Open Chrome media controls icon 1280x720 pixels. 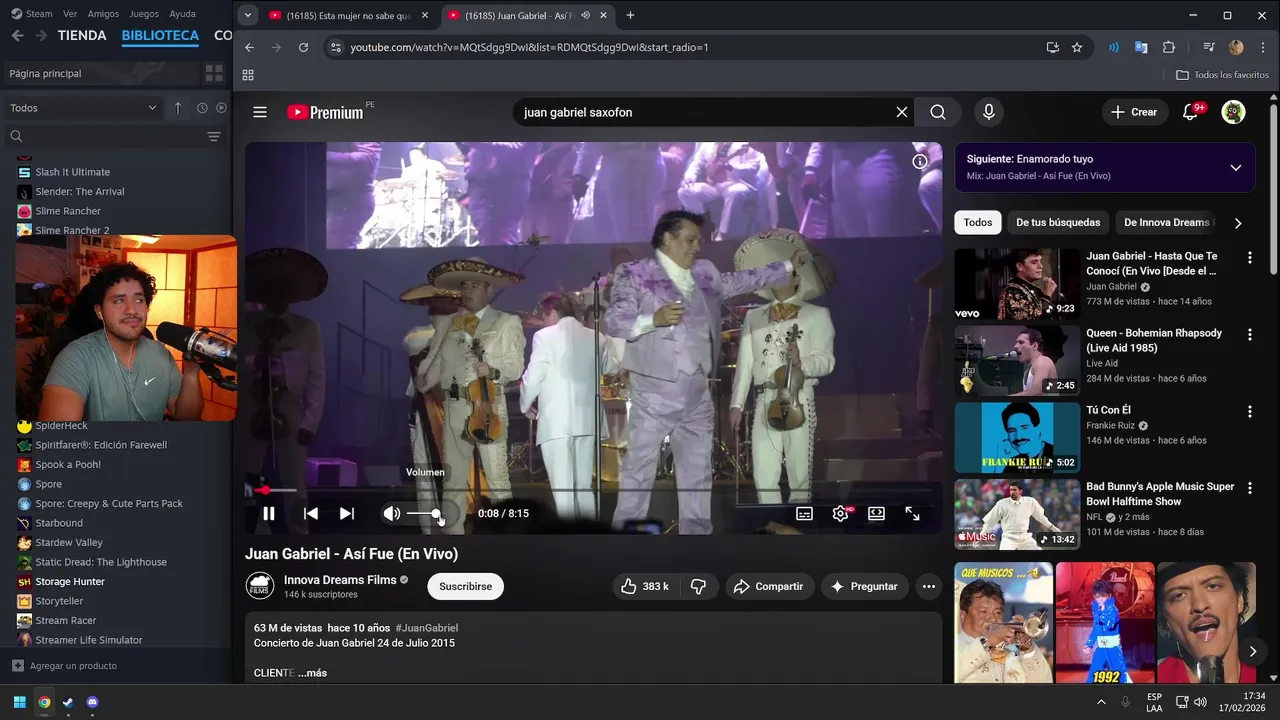(1209, 47)
